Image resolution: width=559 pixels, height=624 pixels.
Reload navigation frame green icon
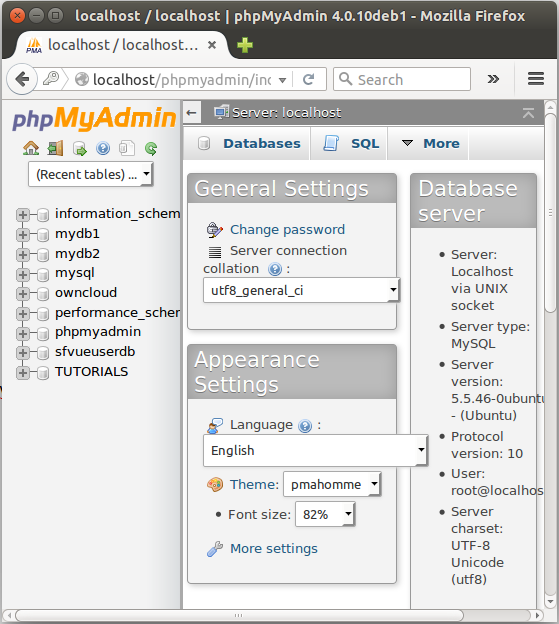151,149
